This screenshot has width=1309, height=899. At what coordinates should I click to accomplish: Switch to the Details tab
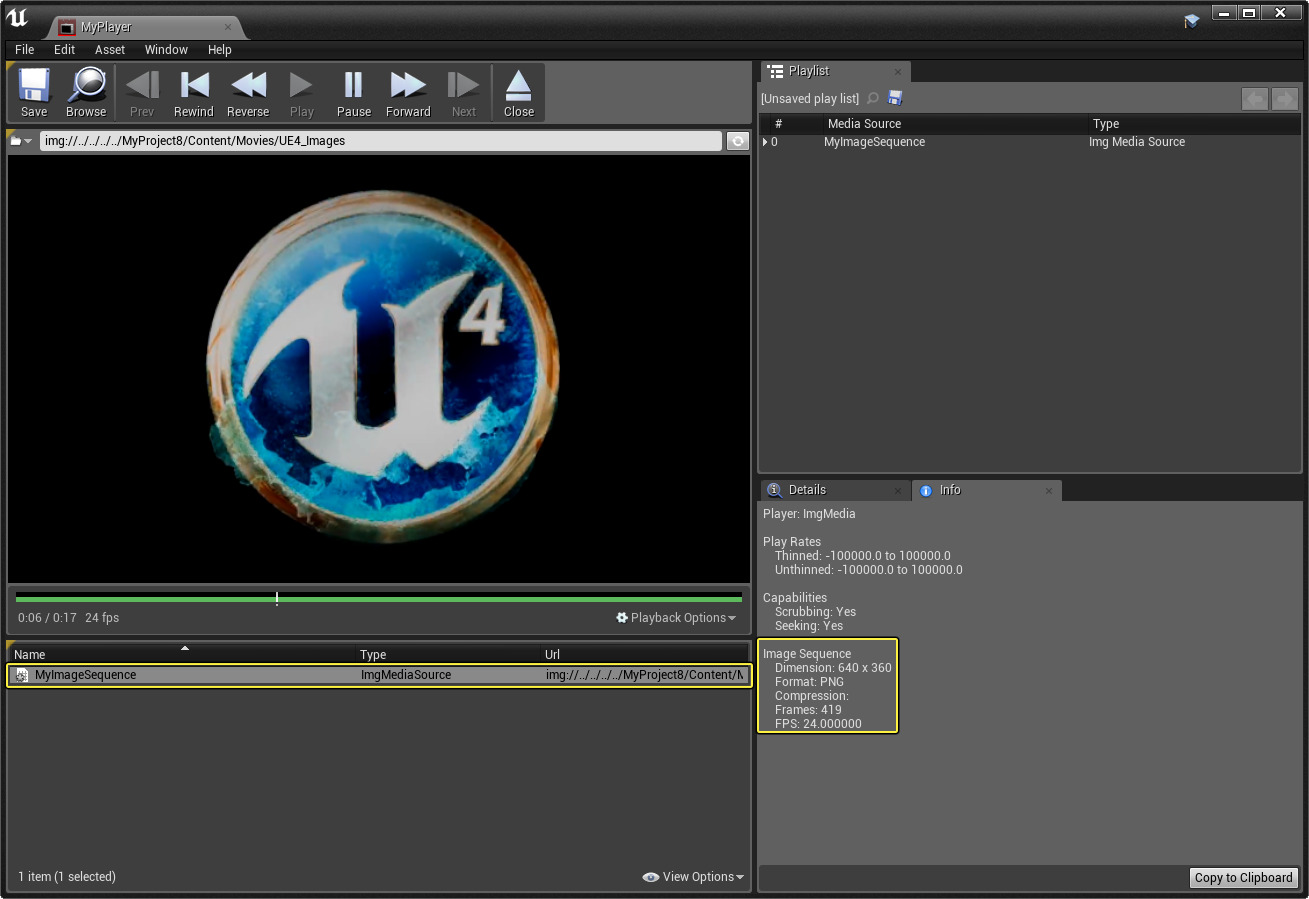tap(806, 490)
